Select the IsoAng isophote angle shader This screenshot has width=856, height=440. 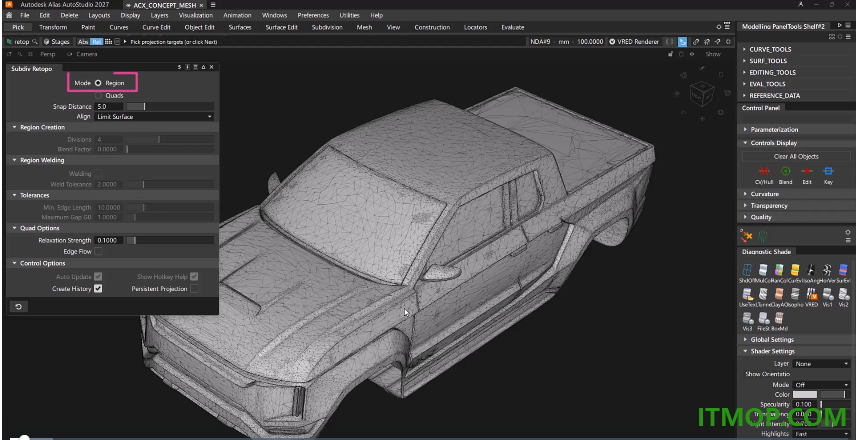pyautogui.click(x=811, y=272)
